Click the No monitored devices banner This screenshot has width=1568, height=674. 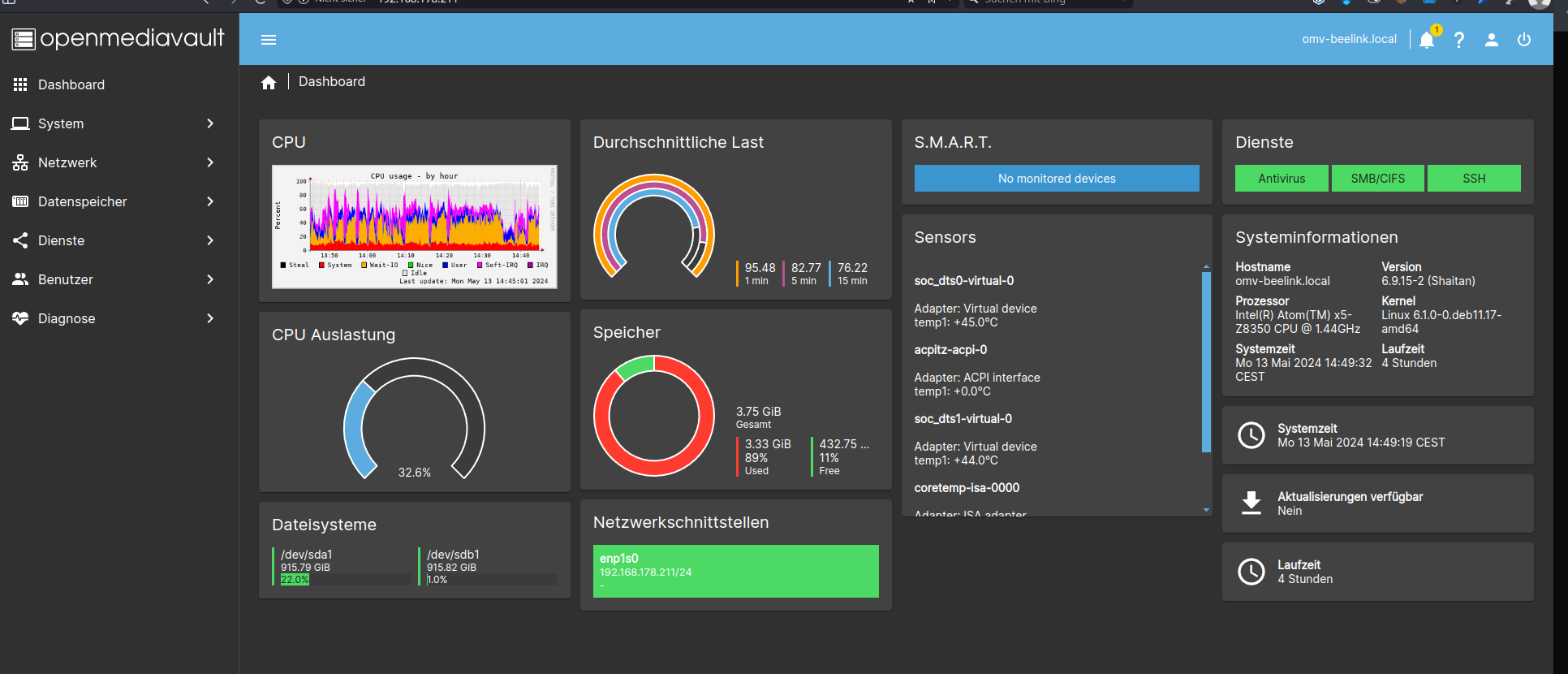click(1057, 179)
